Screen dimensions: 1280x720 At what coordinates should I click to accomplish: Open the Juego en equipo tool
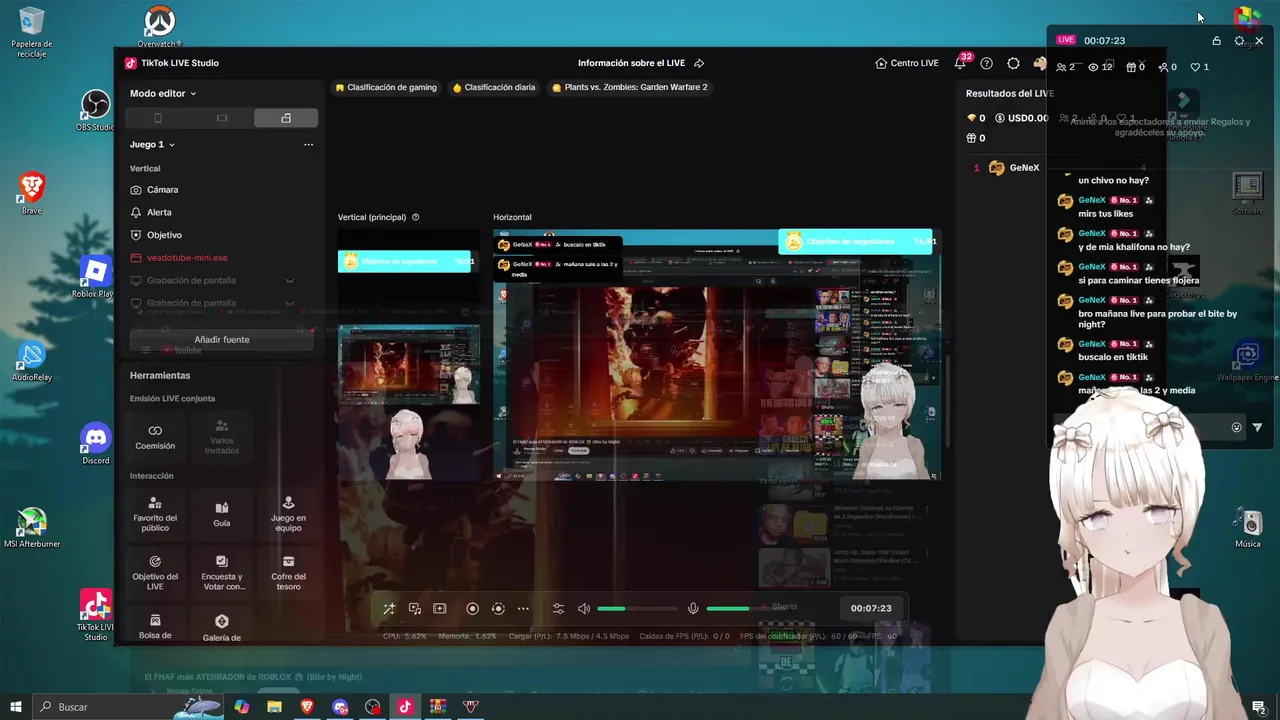coord(288,514)
